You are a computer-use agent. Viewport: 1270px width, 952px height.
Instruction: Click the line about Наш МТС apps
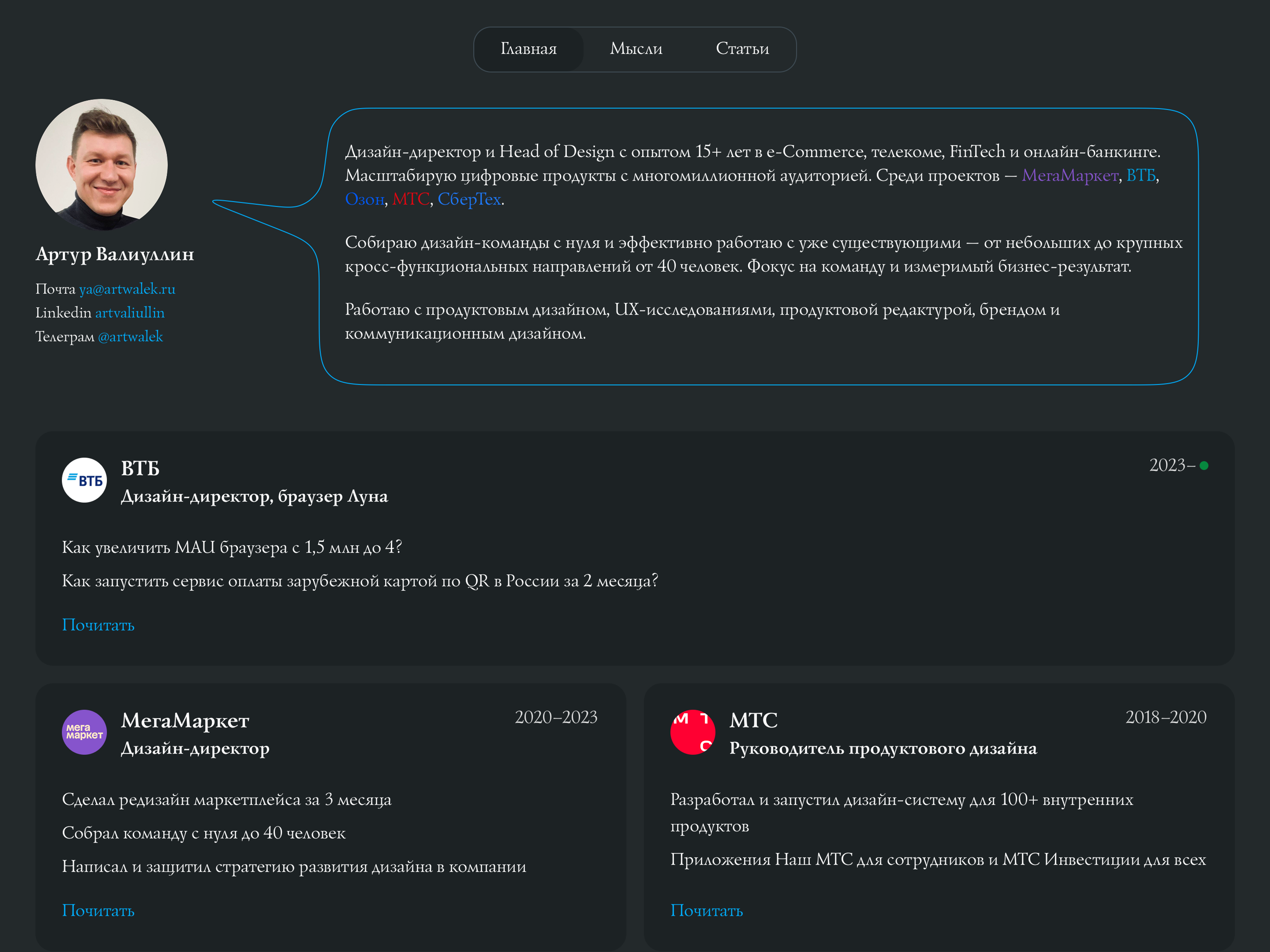tap(938, 860)
